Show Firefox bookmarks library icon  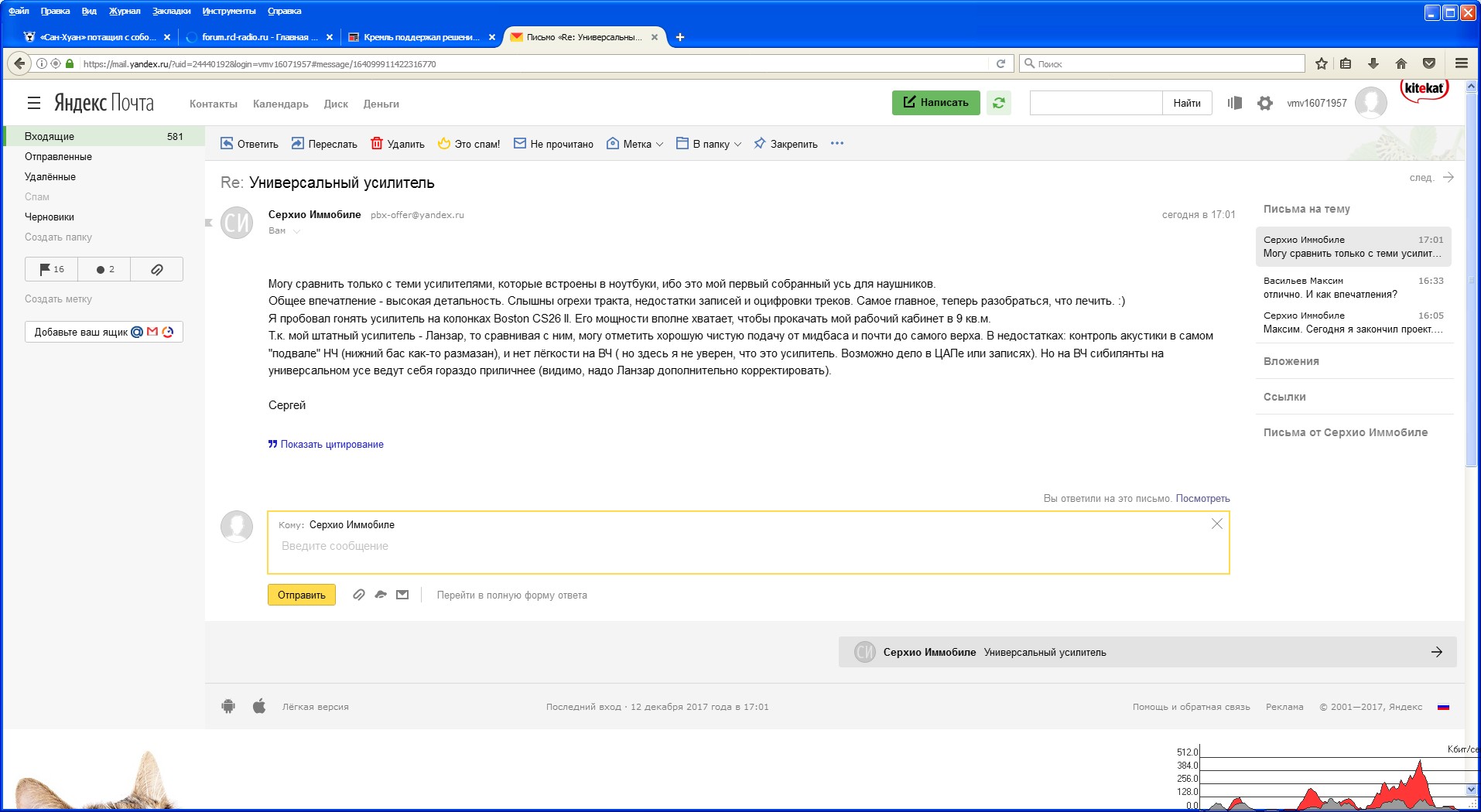(x=1346, y=63)
